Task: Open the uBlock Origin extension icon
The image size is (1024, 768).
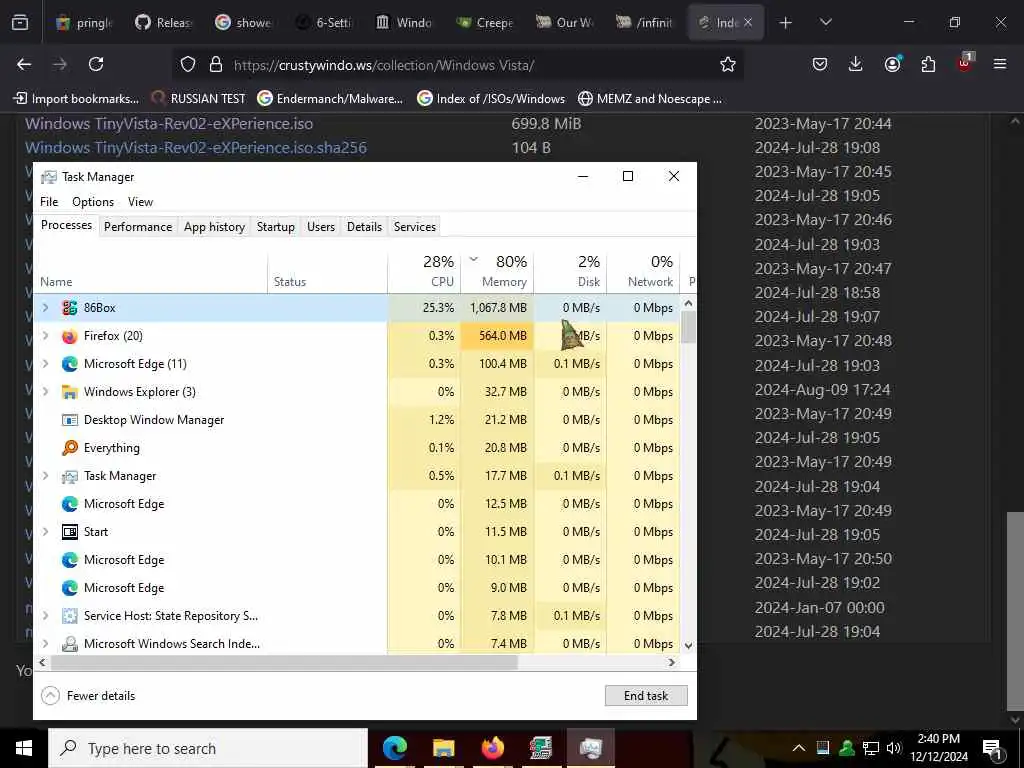Action: click(965, 63)
